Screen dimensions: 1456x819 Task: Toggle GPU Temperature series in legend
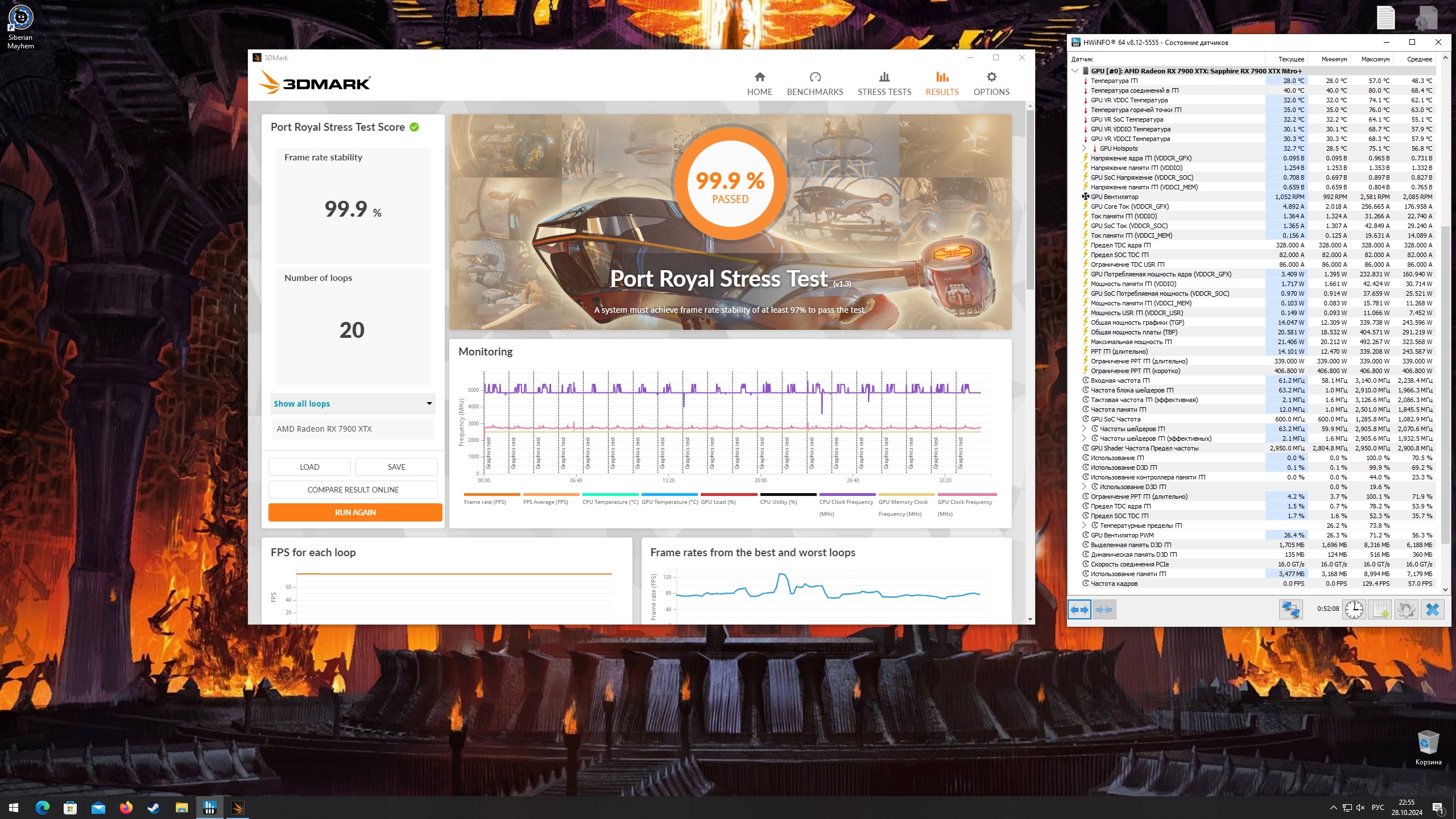[x=669, y=502]
